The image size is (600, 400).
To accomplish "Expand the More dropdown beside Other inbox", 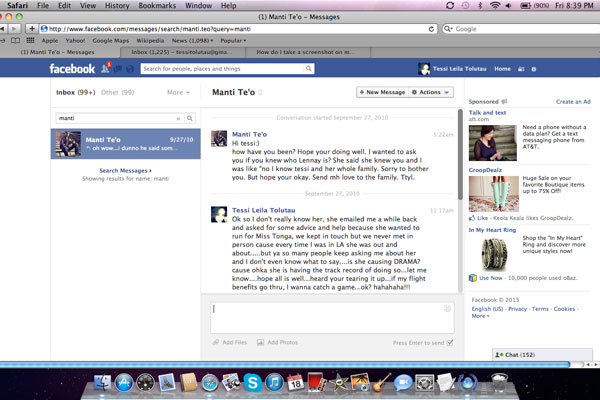I will (177, 92).
